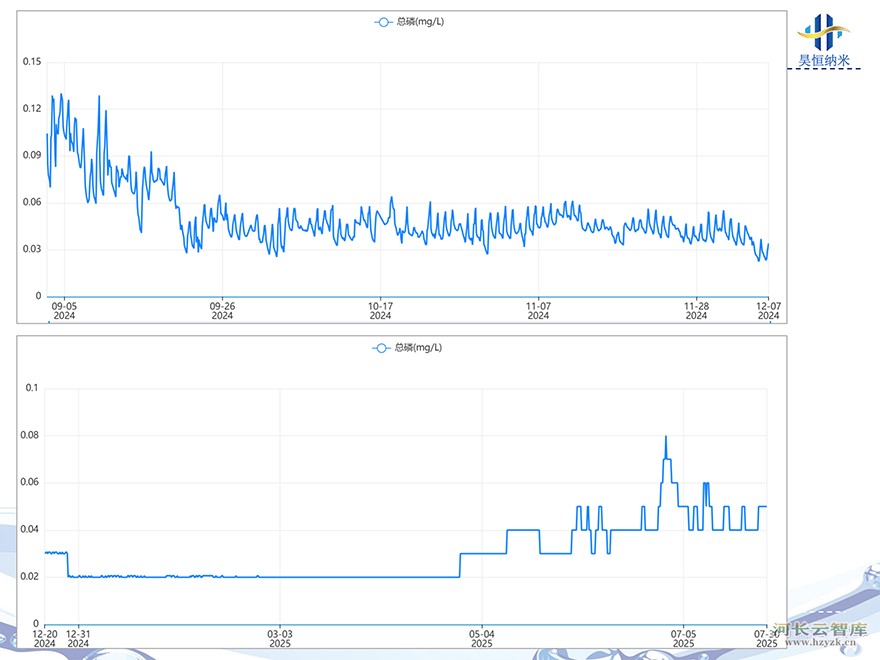Select the 03-03 2025 date axis label
This screenshot has height=660, width=880.
280,639
